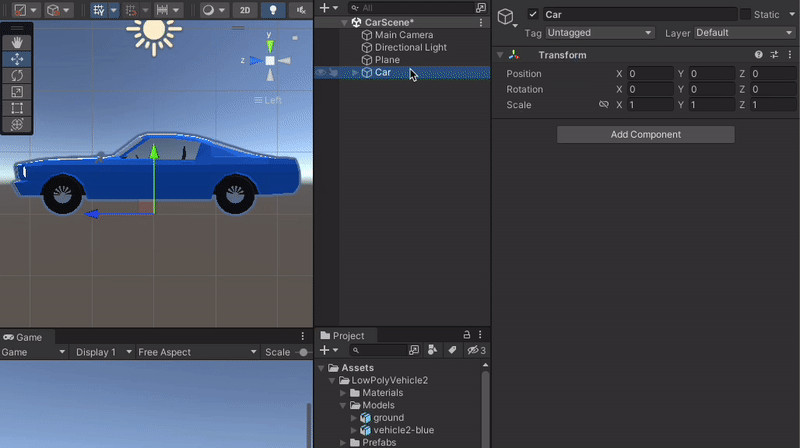Click the tool handle rotation cube icon
Viewport: 800px width, 448px height.
[53, 10]
